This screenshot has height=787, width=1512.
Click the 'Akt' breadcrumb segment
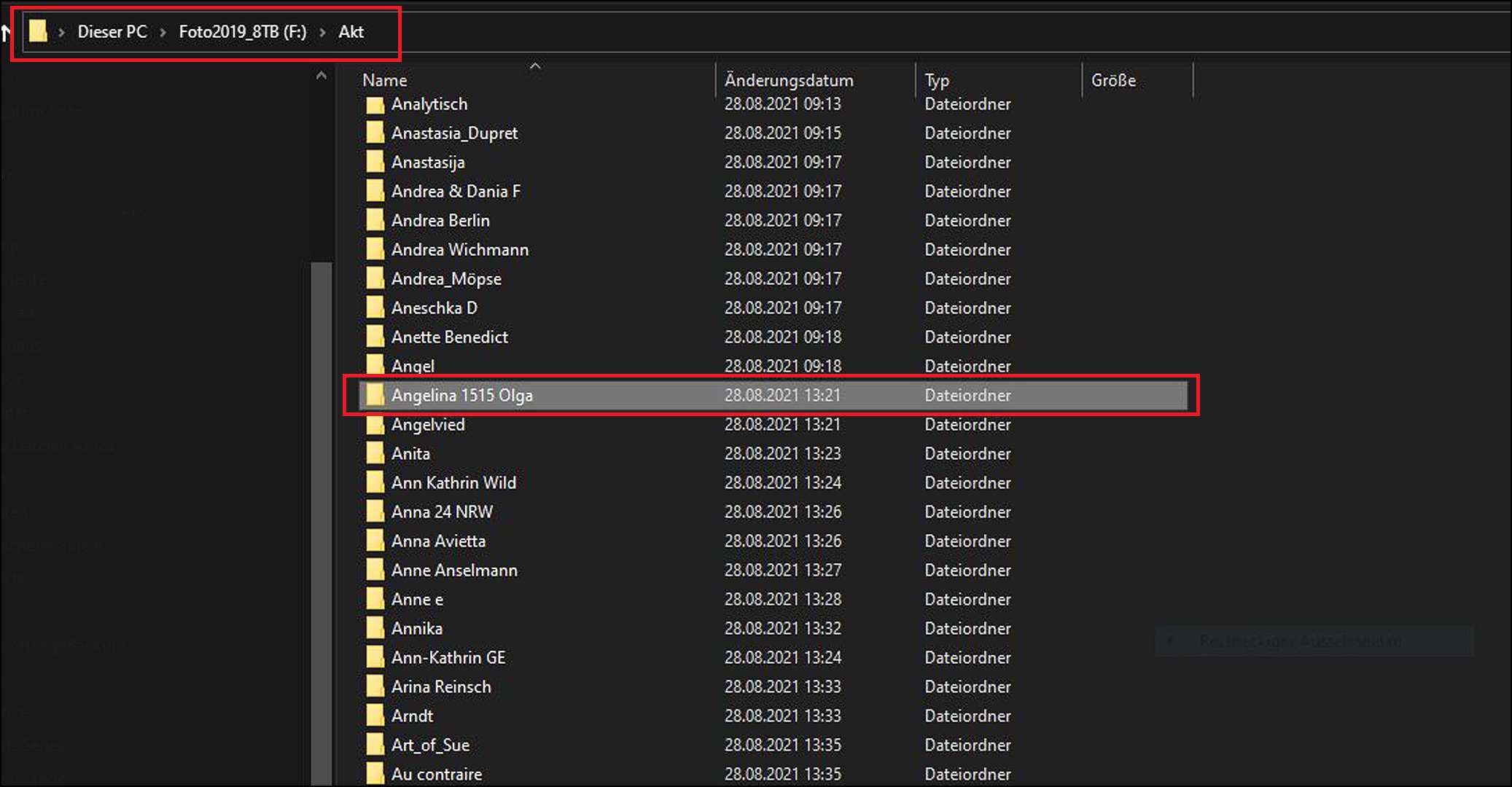coord(351,32)
